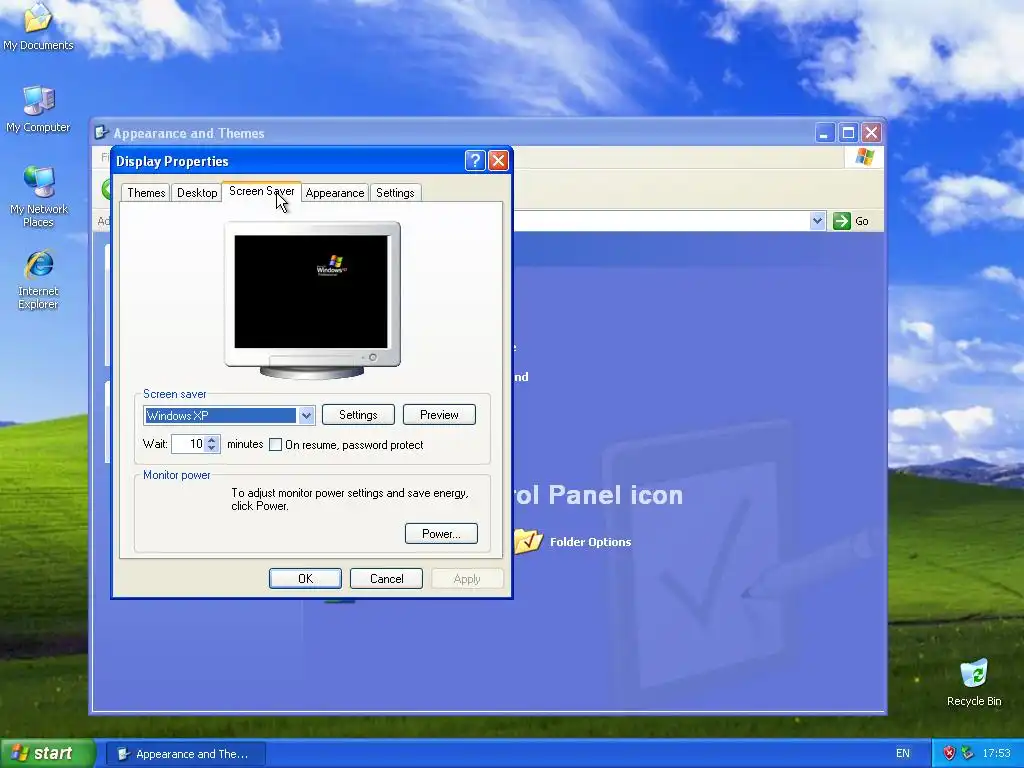Click the Folder Options link
1024x768 pixels.
[590, 542]
